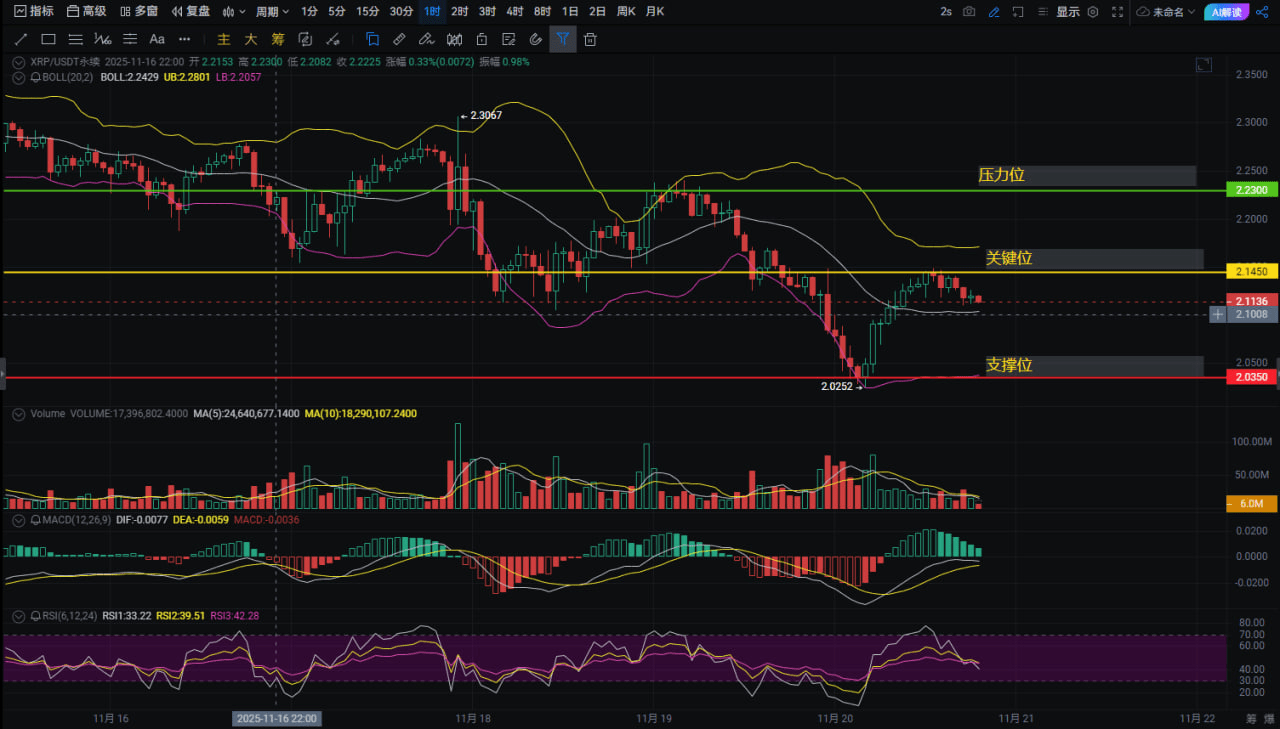The width and height of the screenshot is (1280, 729).
Task: Select the ruler measurement tool
Action: click(x=398, y=39)
